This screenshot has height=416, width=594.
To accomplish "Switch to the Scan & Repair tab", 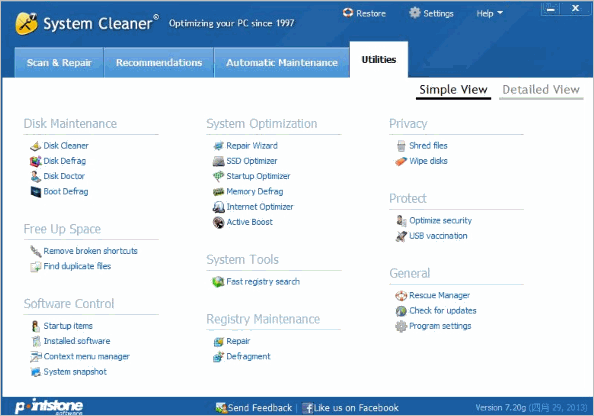I will point(59,63).
